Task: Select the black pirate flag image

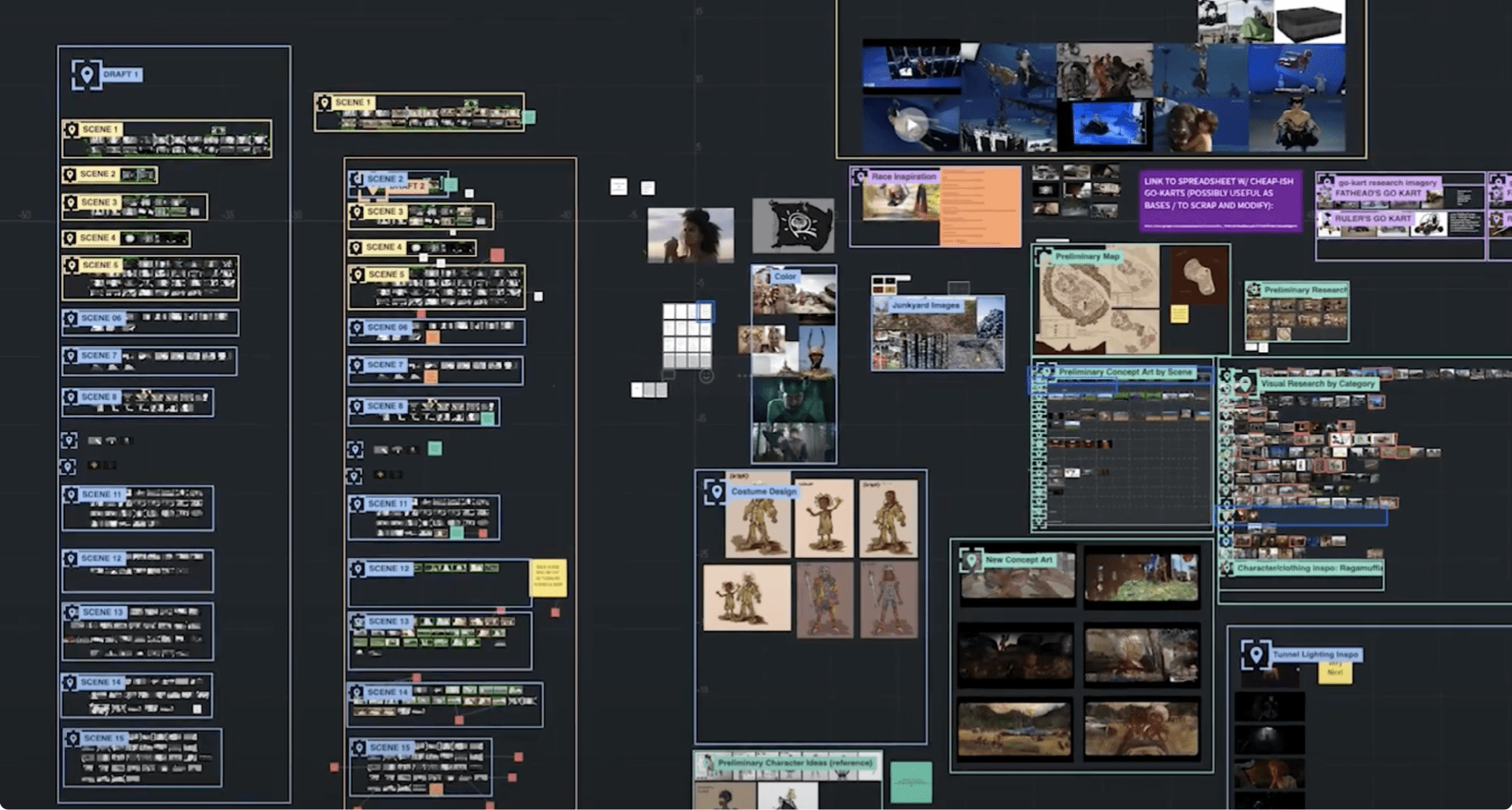Action: pos(793,226)
